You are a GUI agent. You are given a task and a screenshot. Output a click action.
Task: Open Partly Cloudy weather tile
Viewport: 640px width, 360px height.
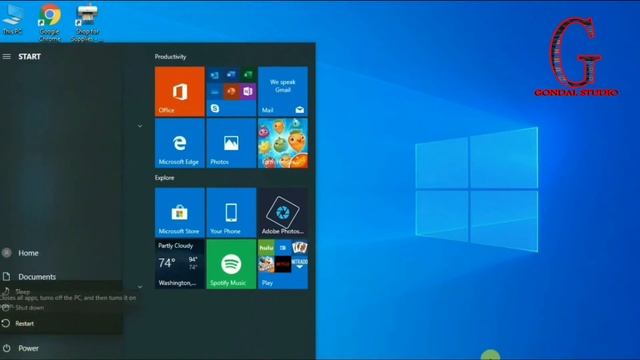[x=180, y=264]
